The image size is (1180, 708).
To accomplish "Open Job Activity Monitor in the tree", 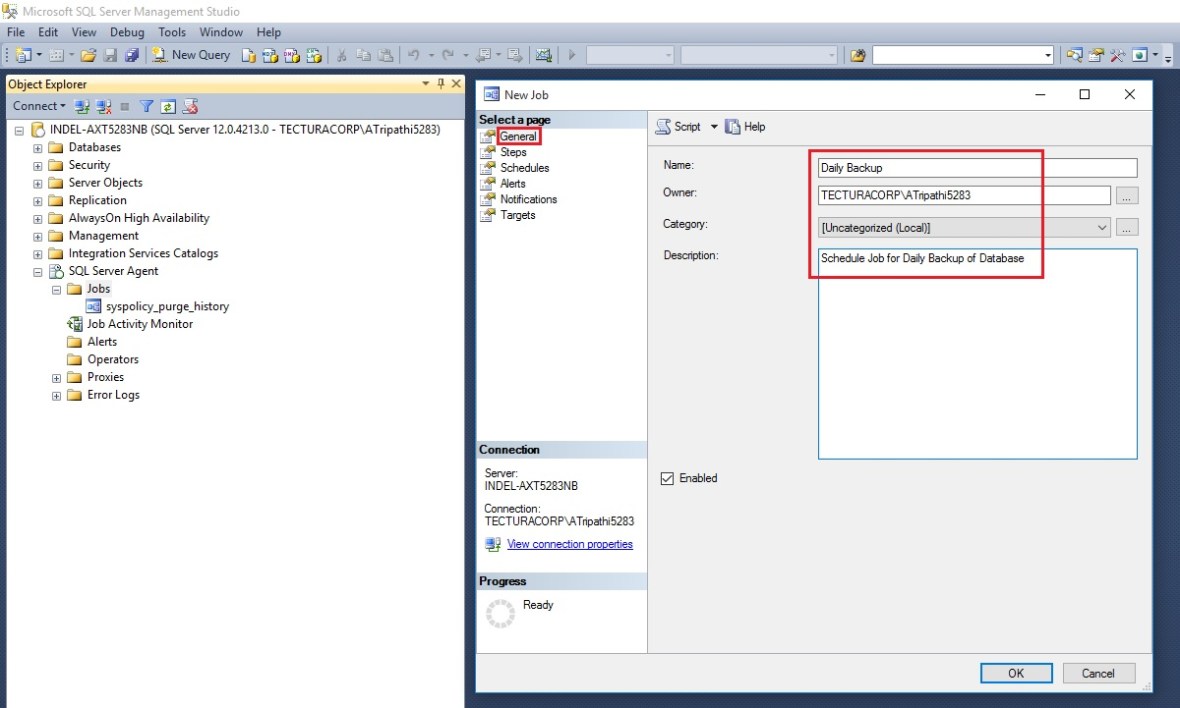I will (x=139, y=324).
